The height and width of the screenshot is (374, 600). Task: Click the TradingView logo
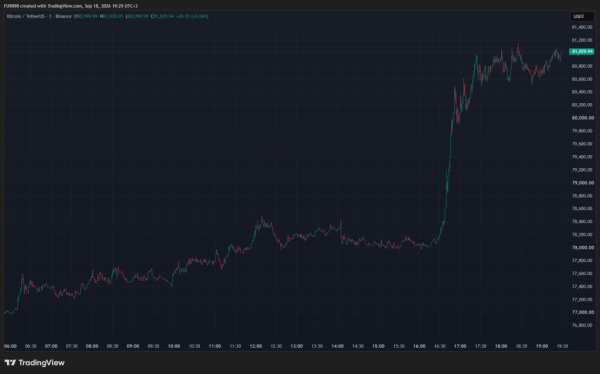point(34,363)
